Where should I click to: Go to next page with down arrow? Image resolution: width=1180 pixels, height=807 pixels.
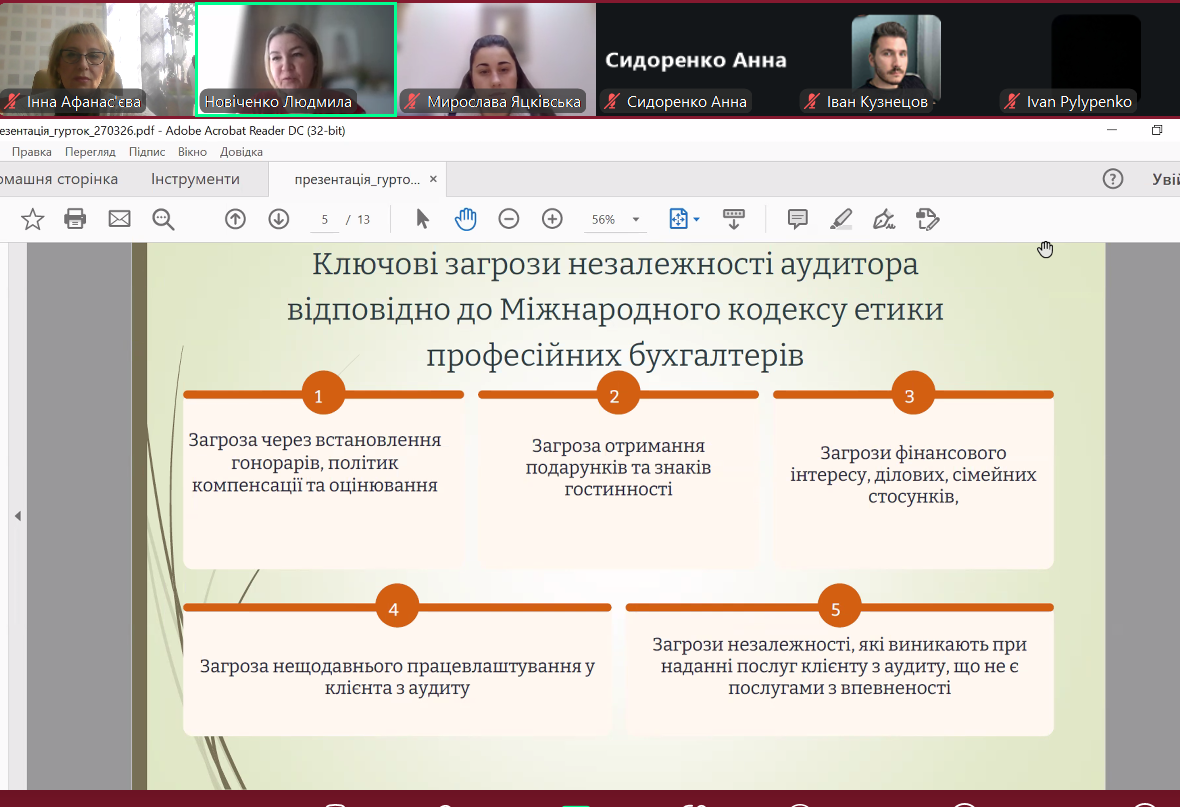coord(279,219)
